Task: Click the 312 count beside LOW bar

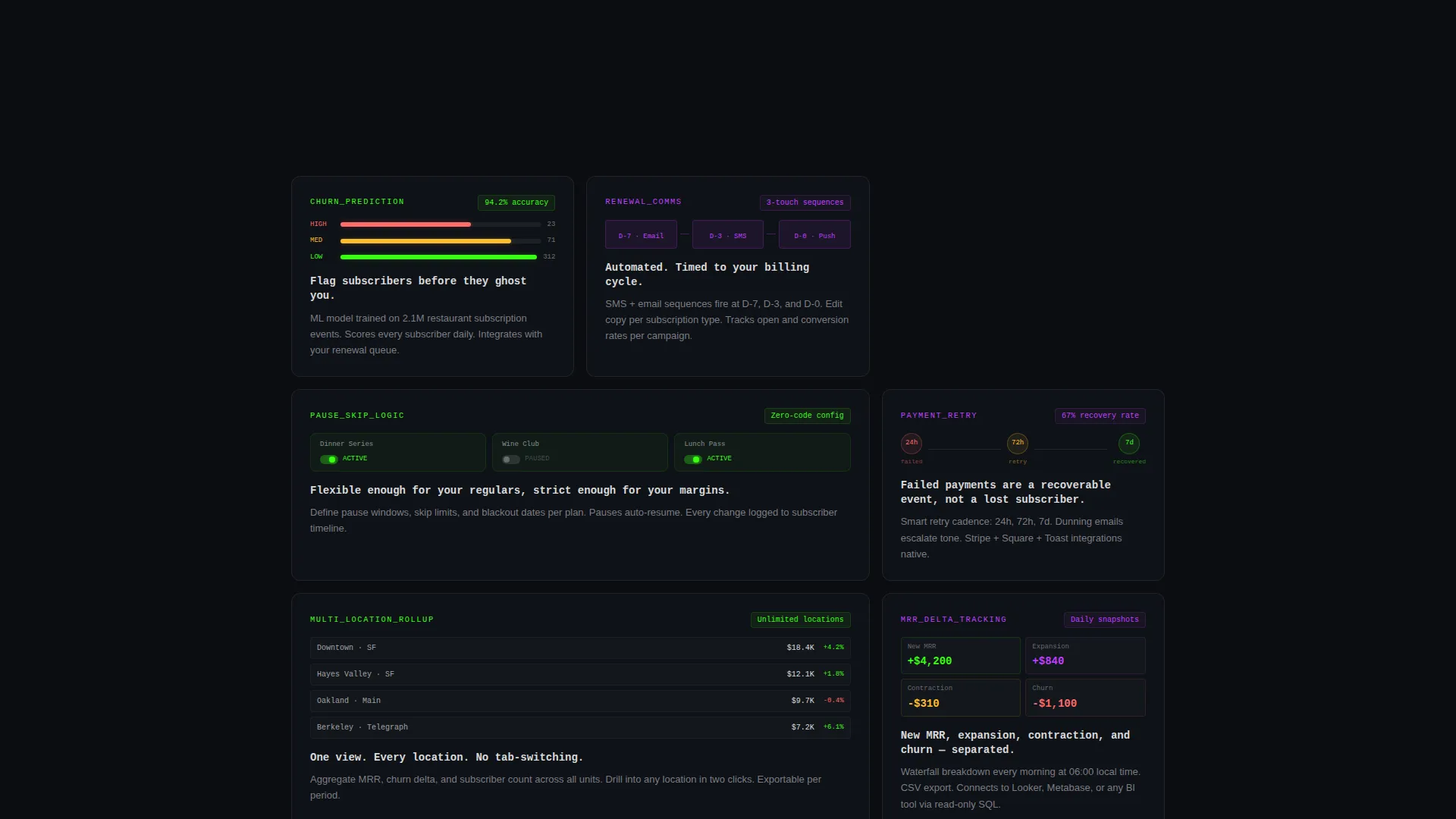Action: pos(549,257)
